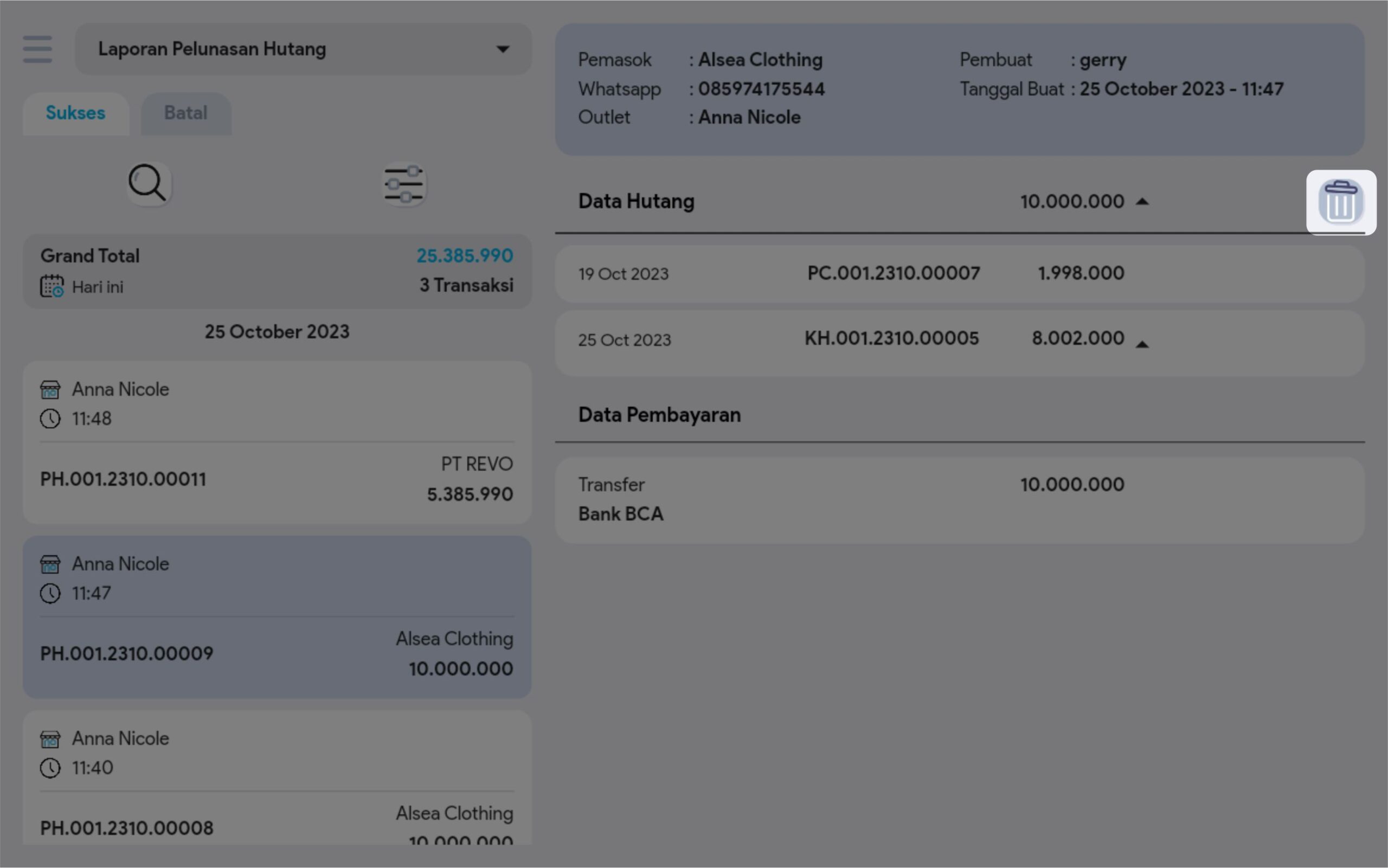The height and width of the screenshot is (868, 1388).
Task: Click clock icon next to 11:47
Action: (x=50, y=593)
